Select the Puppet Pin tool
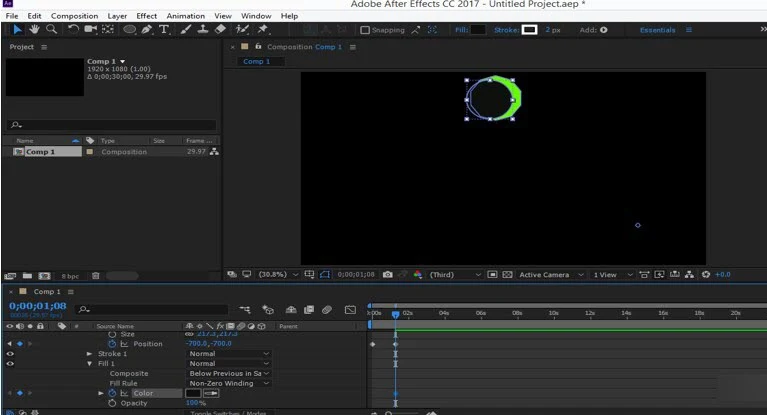Screen dimensions: 767x415 click(263, 29)
